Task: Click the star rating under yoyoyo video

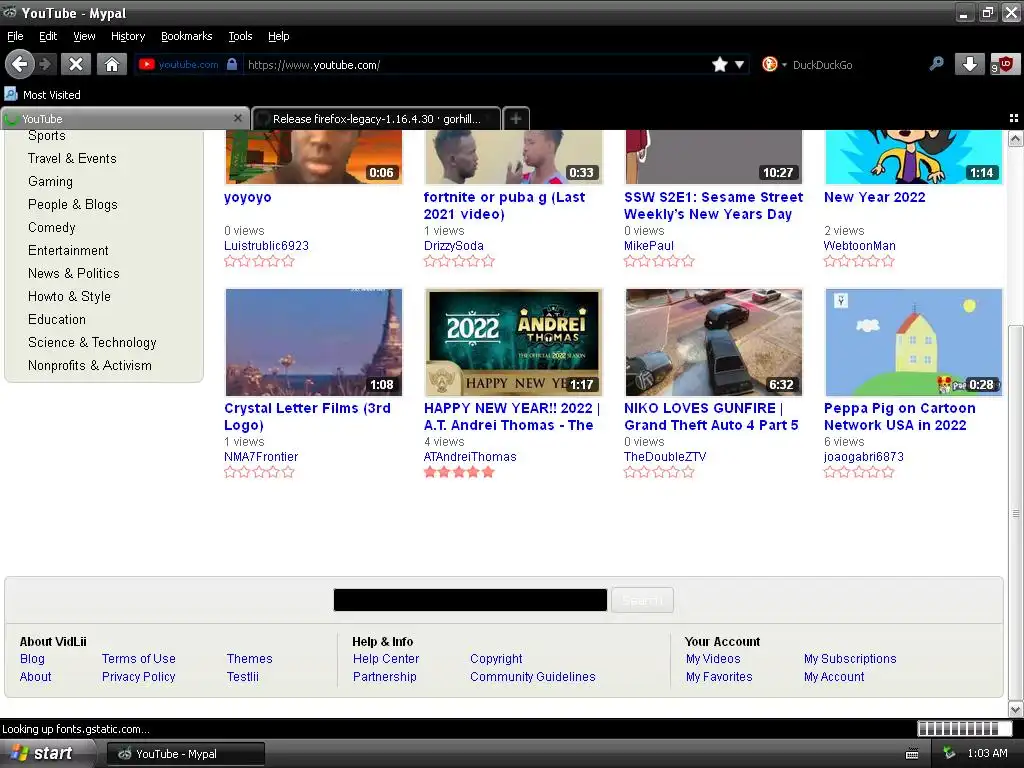Action: 259,261
